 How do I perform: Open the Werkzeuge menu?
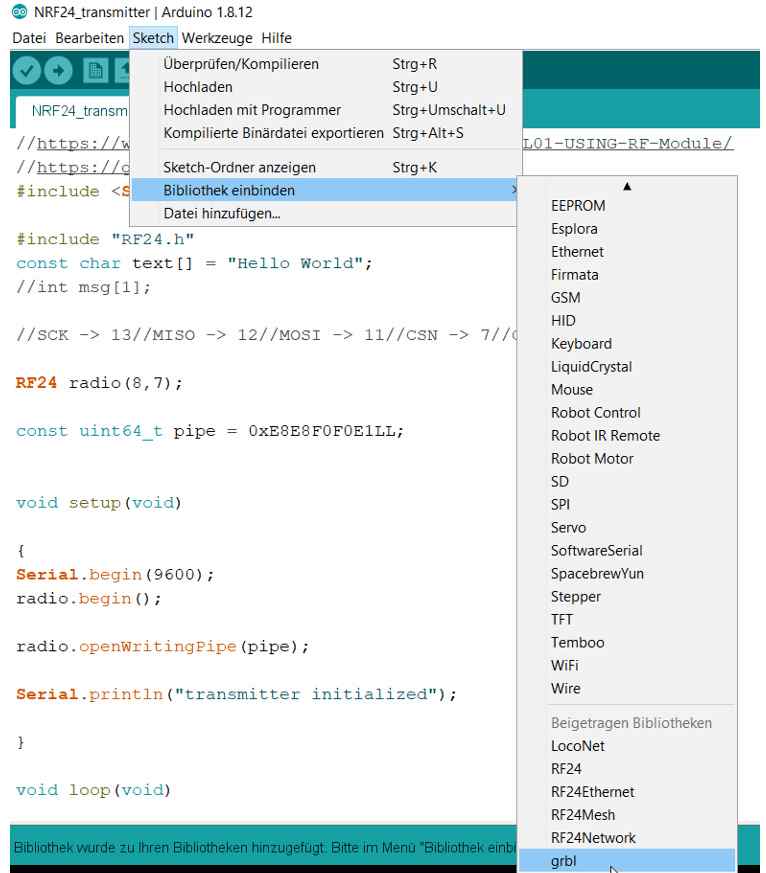pos(217,38)
